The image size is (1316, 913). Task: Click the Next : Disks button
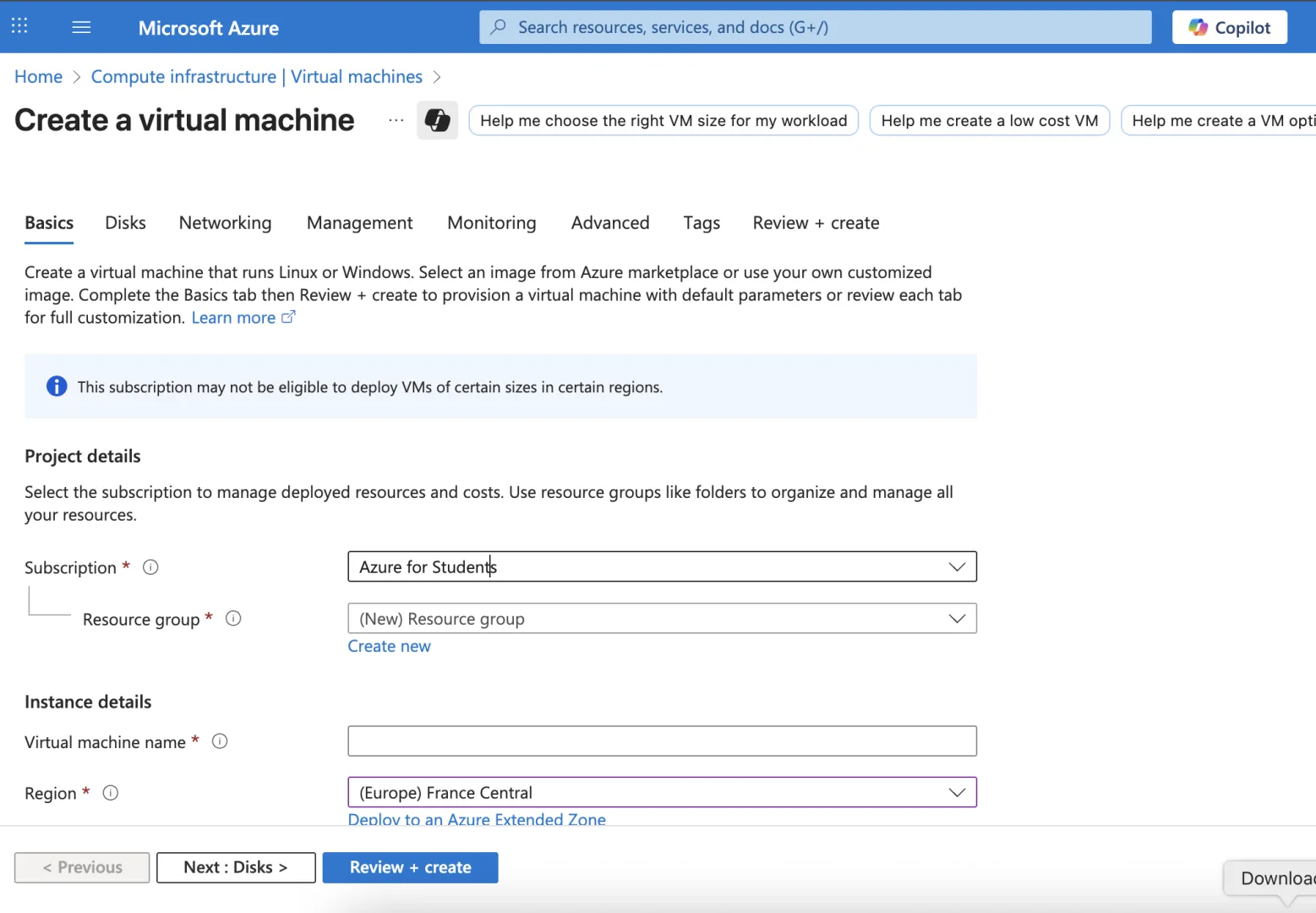[x=236, y=867]
